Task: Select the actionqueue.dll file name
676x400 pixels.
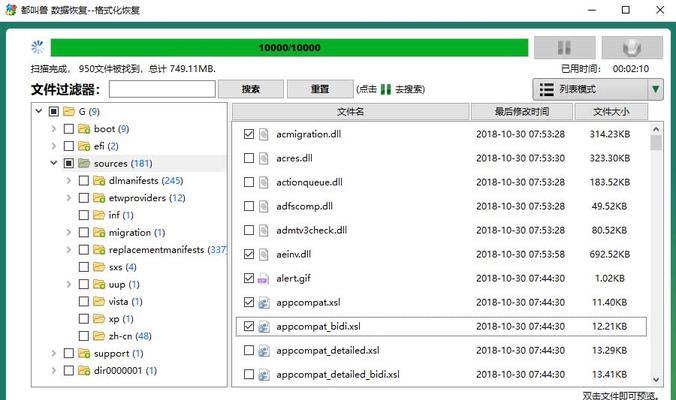Action: coord(309,182)
